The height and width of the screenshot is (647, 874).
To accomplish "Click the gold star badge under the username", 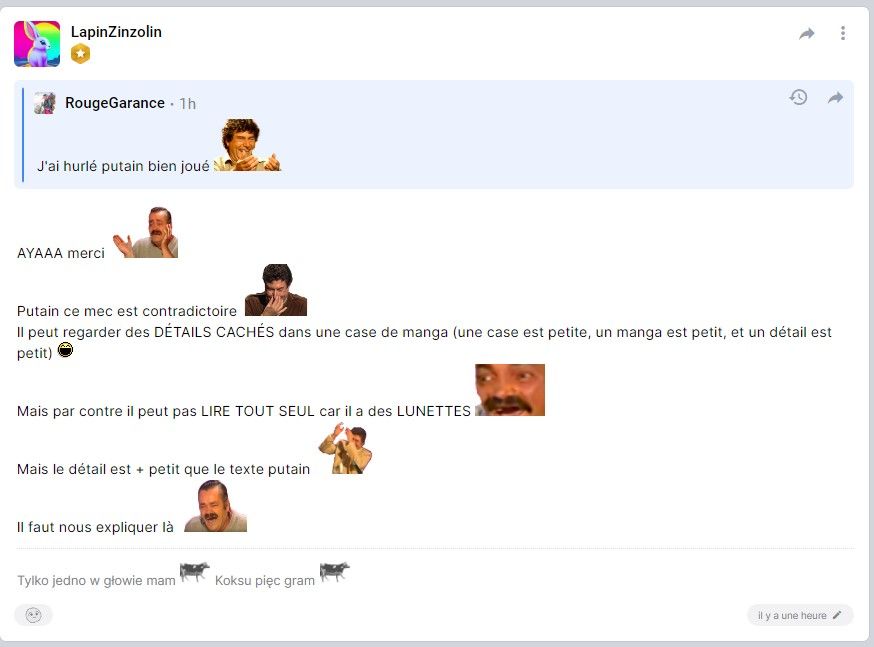I will [80, 54].
